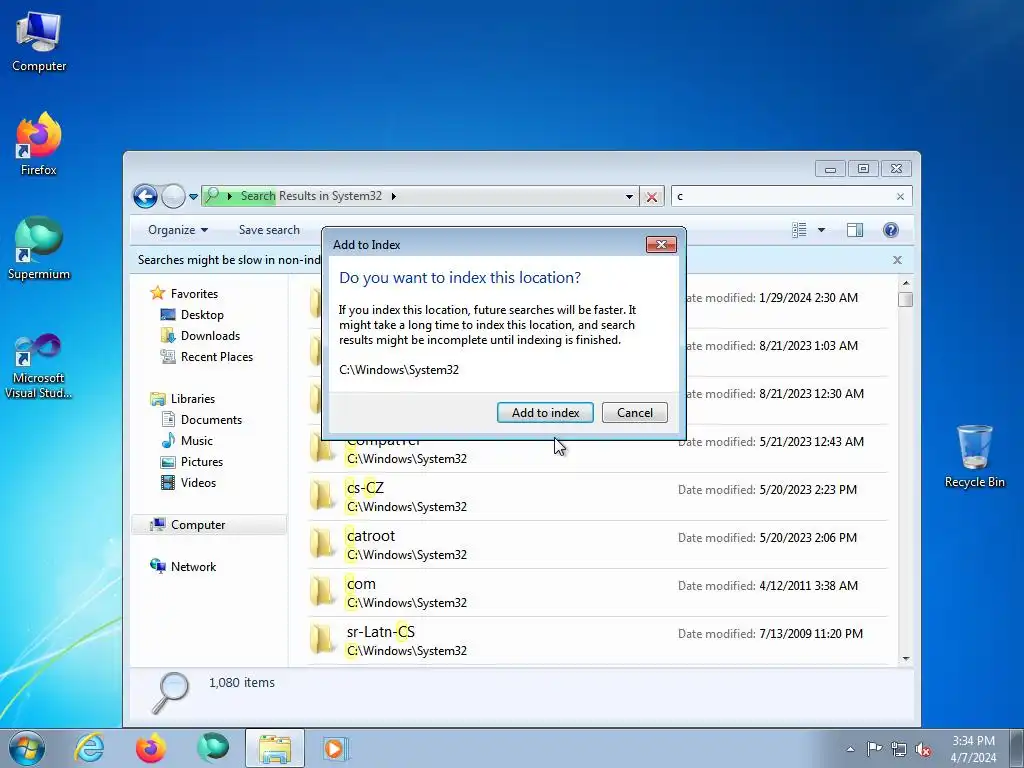Open the Organize menu

178,230
